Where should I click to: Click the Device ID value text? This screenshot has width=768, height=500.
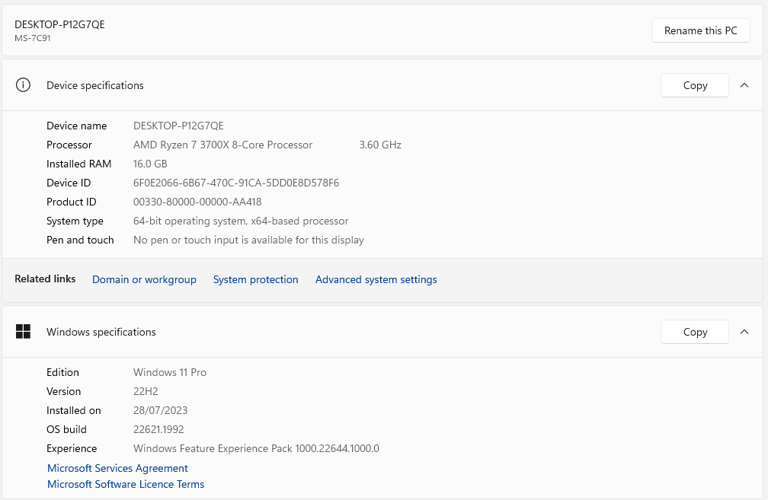pyautogui.click(x=236, y=183)
